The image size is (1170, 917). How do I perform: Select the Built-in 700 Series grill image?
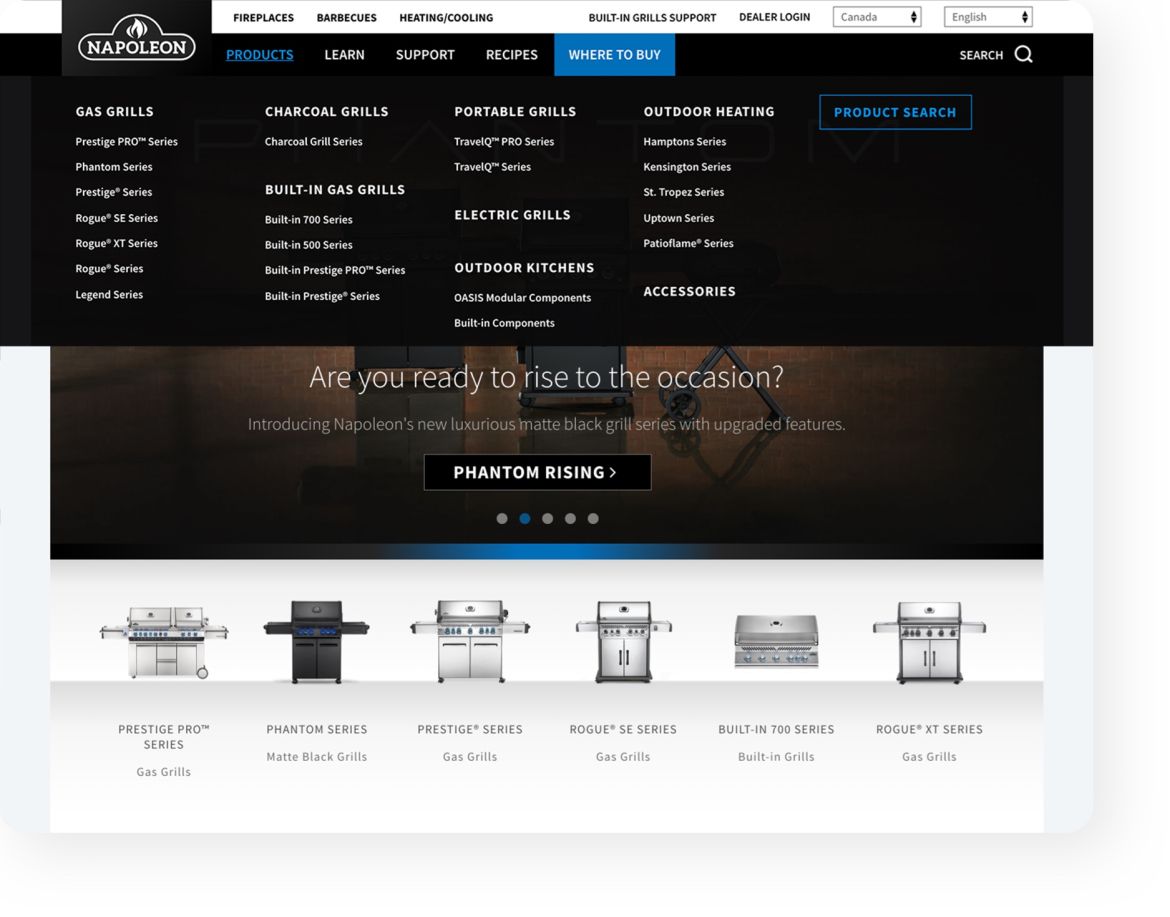776,640
